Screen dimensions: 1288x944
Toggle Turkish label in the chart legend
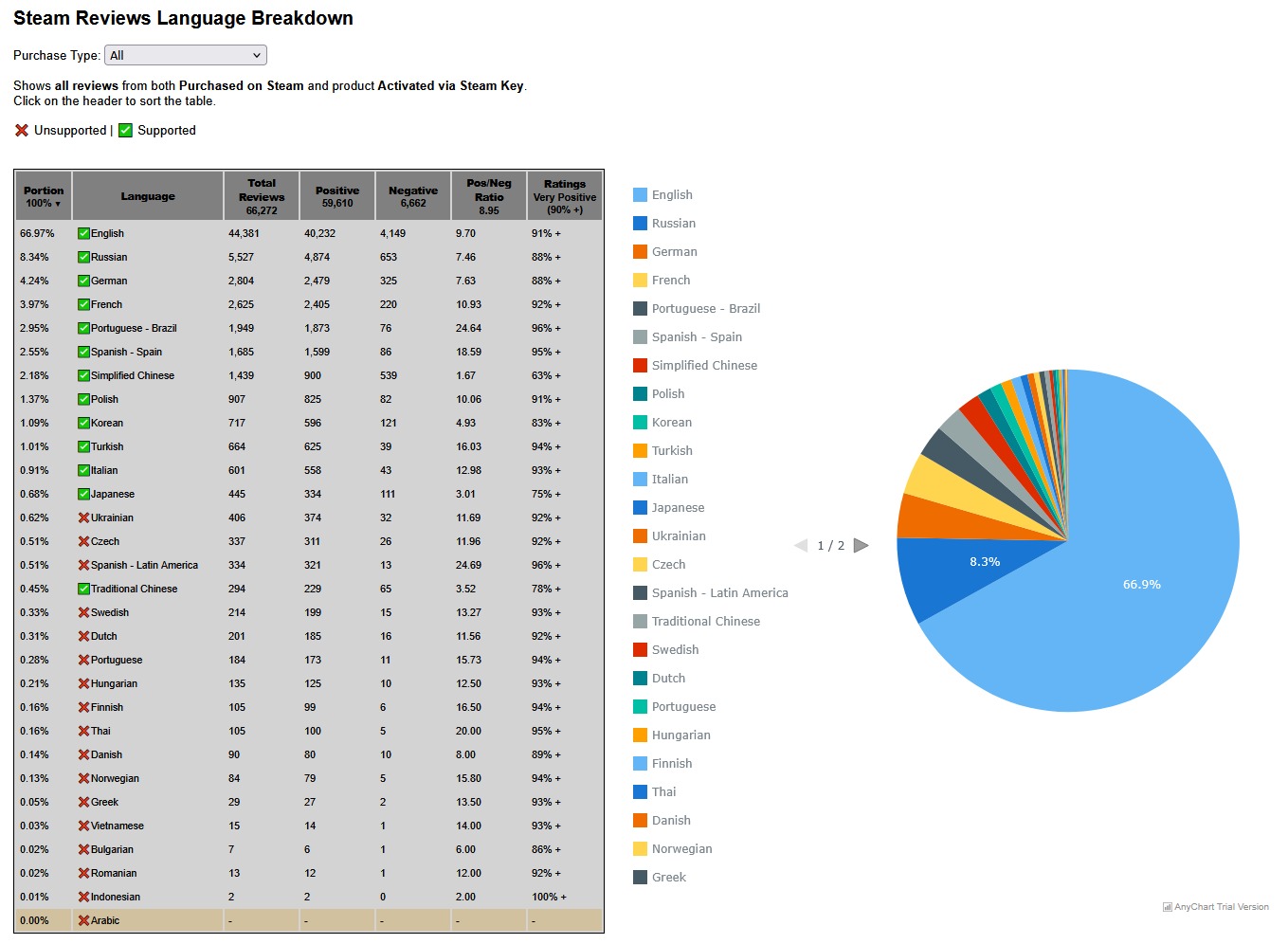click(672, 450)
